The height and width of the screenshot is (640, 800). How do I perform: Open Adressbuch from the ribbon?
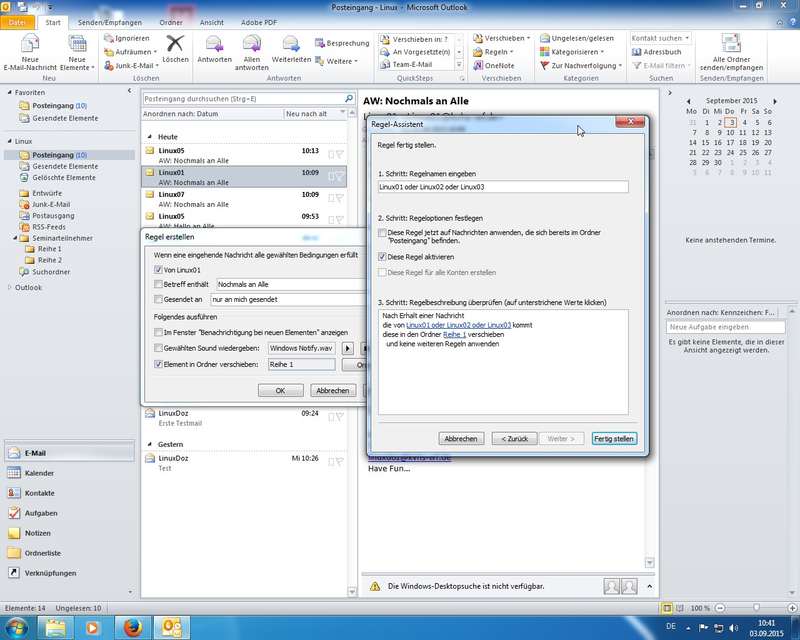point(663,51)
